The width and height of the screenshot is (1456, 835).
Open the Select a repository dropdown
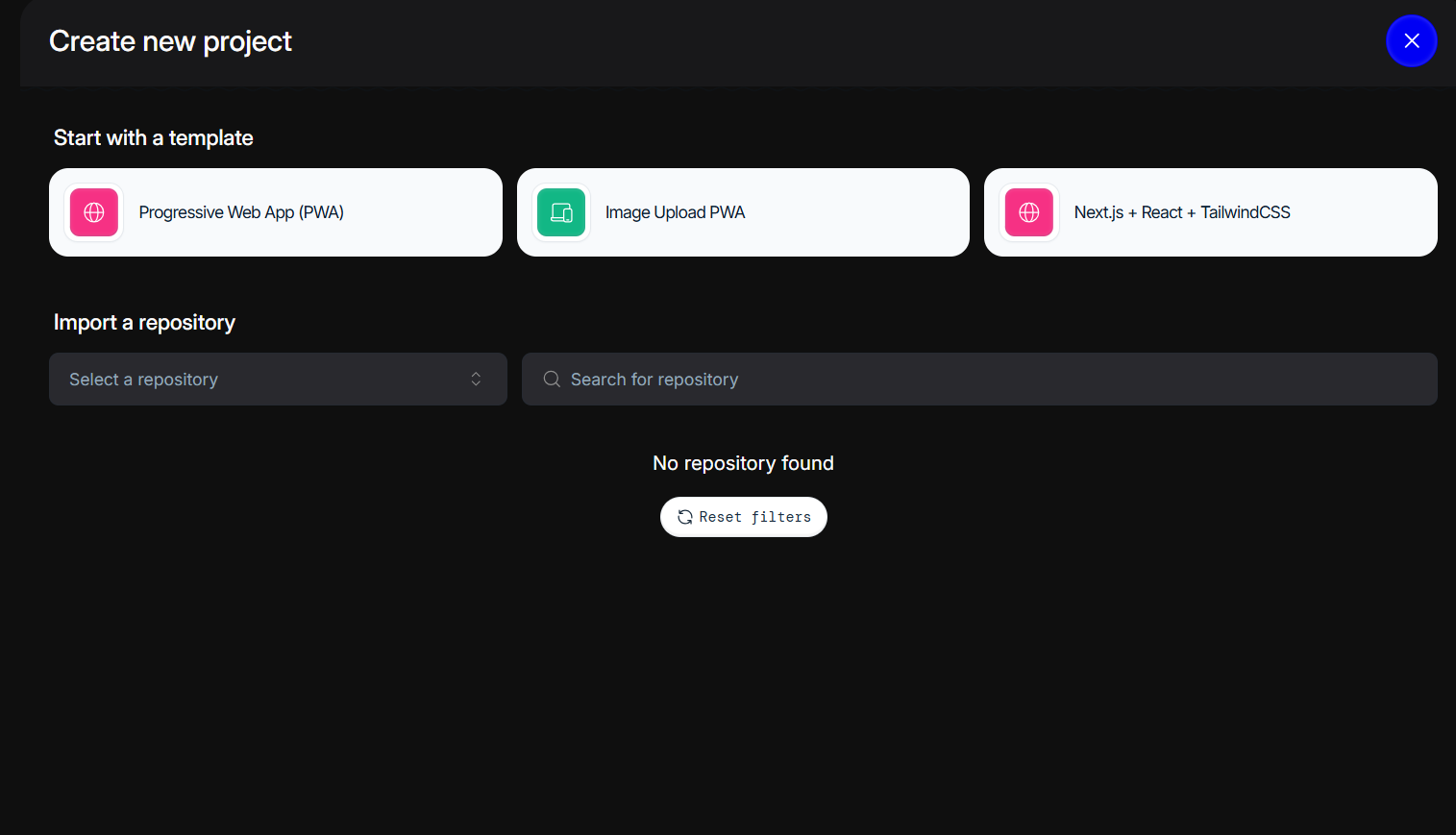pos(278,380)
